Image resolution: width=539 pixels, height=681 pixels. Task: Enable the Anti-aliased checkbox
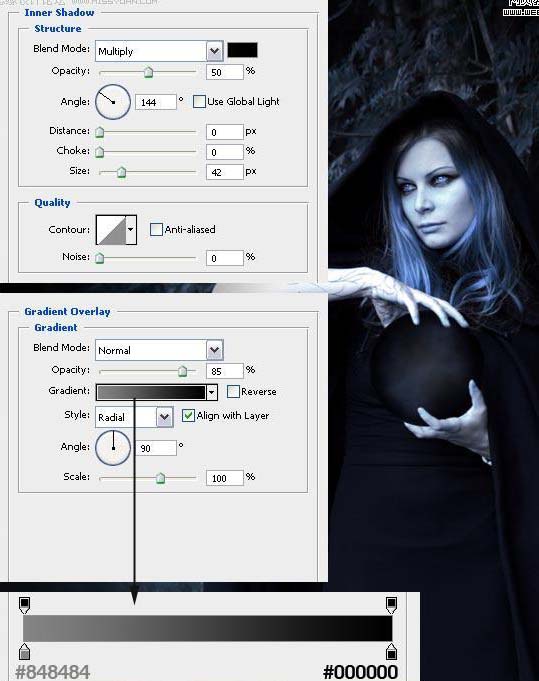coord(156,229)
